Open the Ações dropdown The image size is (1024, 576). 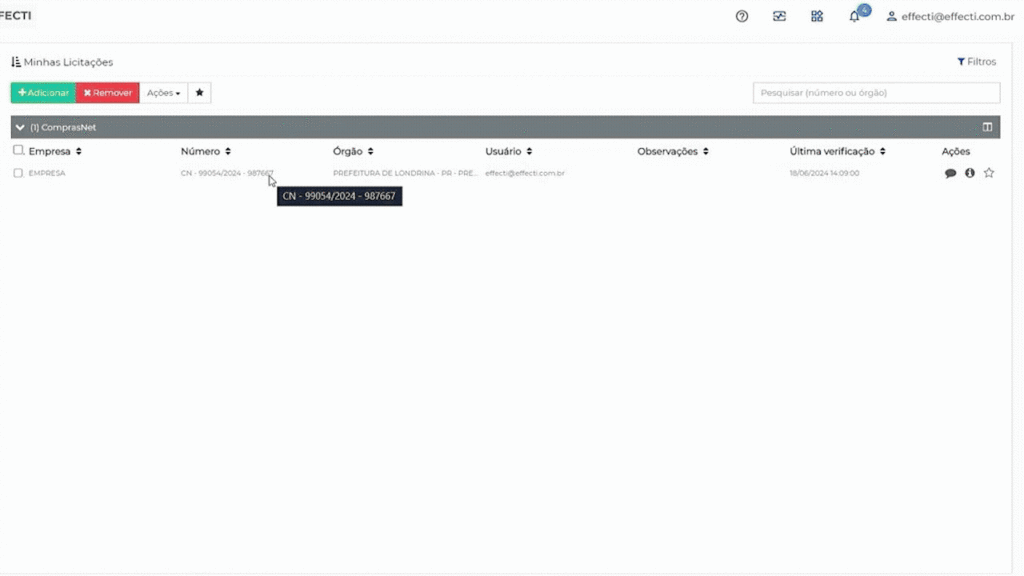pyautogui.click(x=163, y=93)
